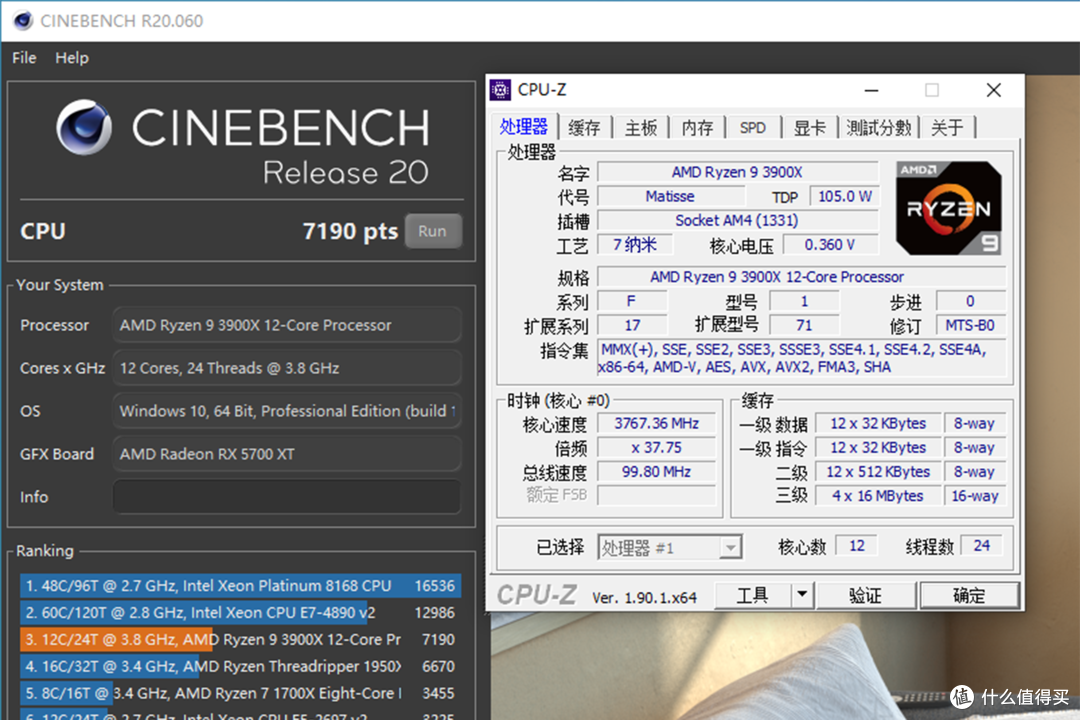
Task: Click the 验证 button
Action: (866, 595)
